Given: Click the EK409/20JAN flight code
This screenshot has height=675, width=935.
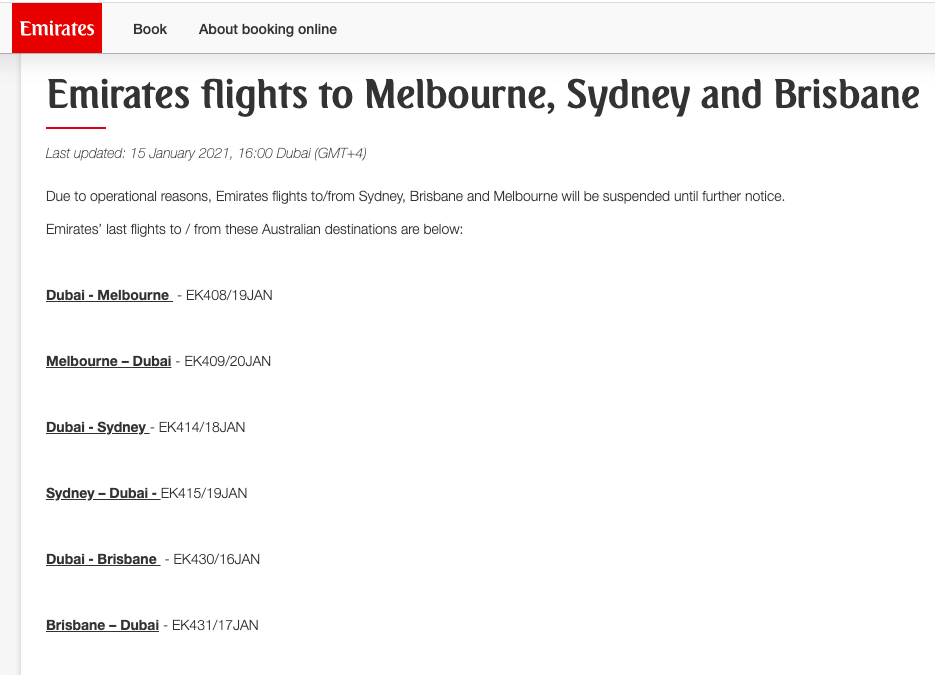Looking at the screenshot, I should [227, 361].
